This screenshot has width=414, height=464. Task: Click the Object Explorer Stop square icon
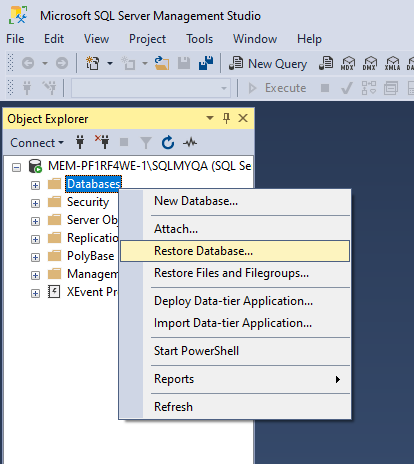coord(124,142)
